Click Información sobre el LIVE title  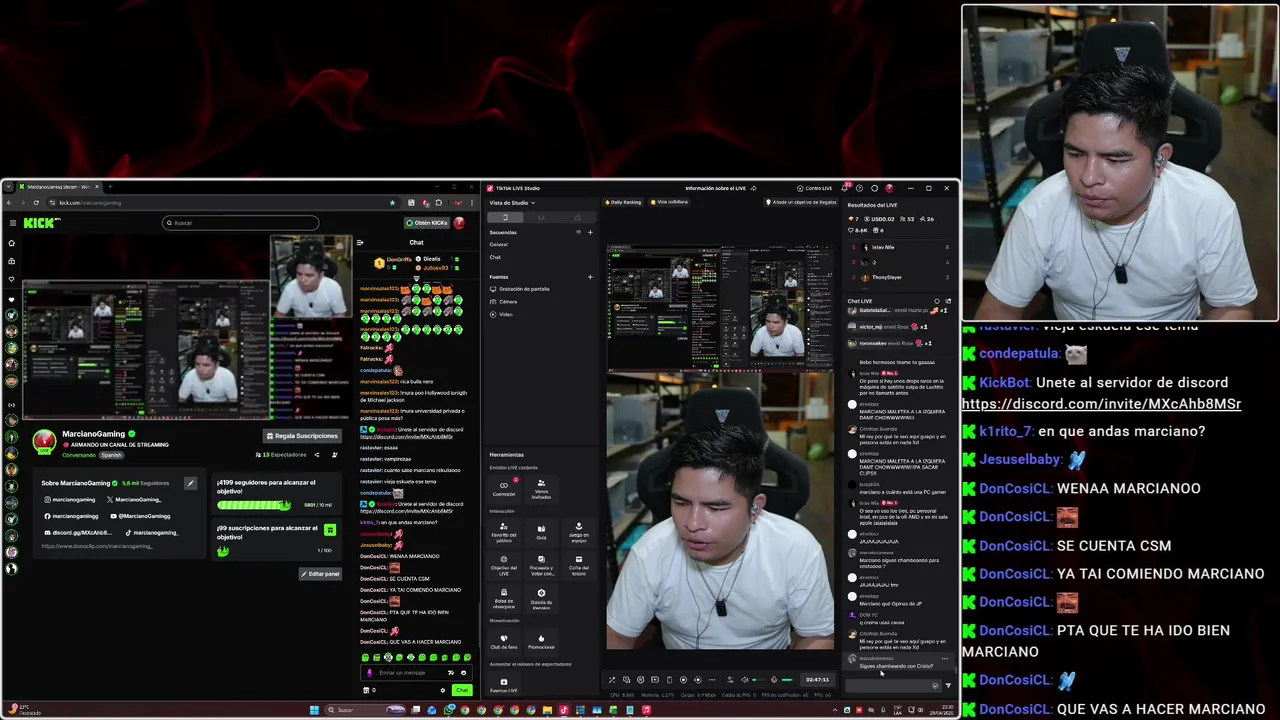point(716,188)
